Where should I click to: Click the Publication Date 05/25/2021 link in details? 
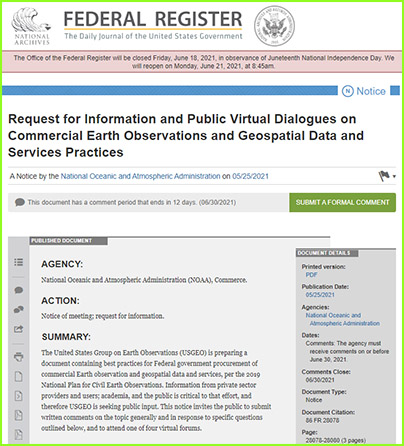pyautogui.click(x=320, y=295)
